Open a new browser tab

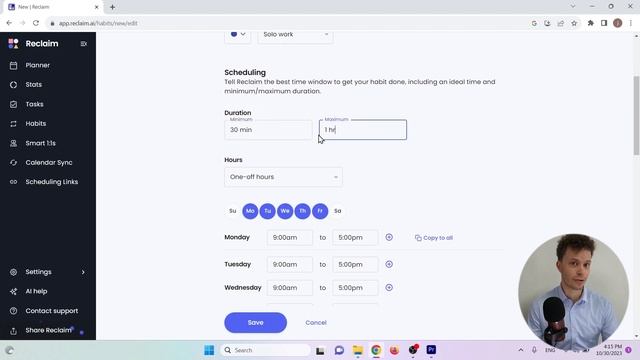(112, 7)
